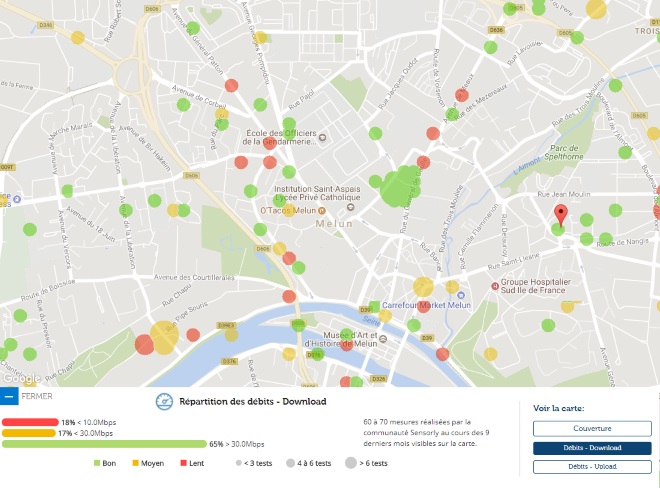Click the 'Voir la carte:' heading
Screen dimensions: 660x488
pos(559,408)
